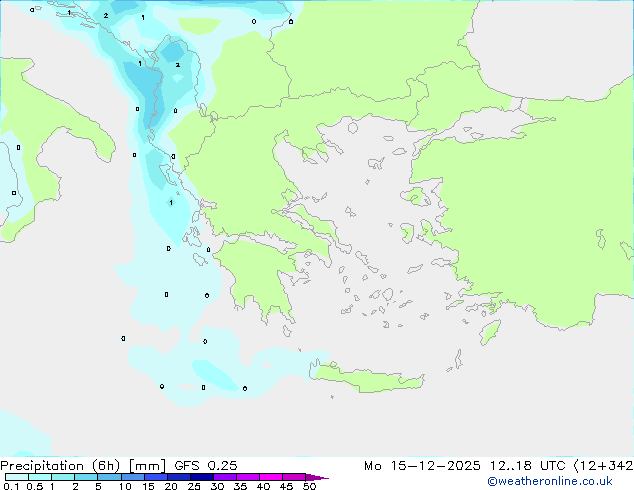The width and height of the screenshot is (634, 490).
Task: Click the above-50 arrow tip of legend
Action: [317, 477]
